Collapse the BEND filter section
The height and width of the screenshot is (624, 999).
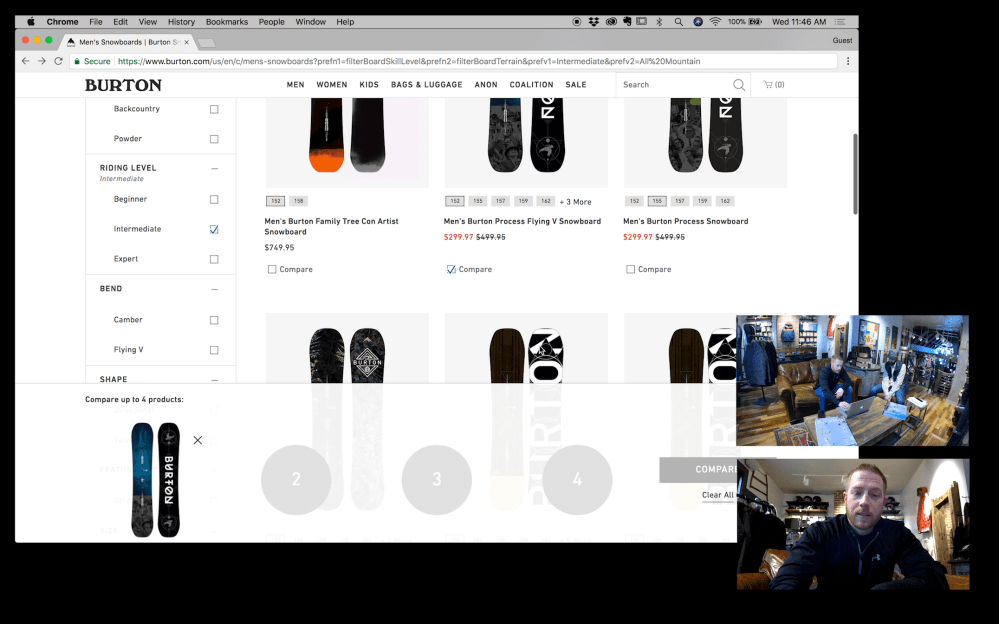[x=214, y=288]
